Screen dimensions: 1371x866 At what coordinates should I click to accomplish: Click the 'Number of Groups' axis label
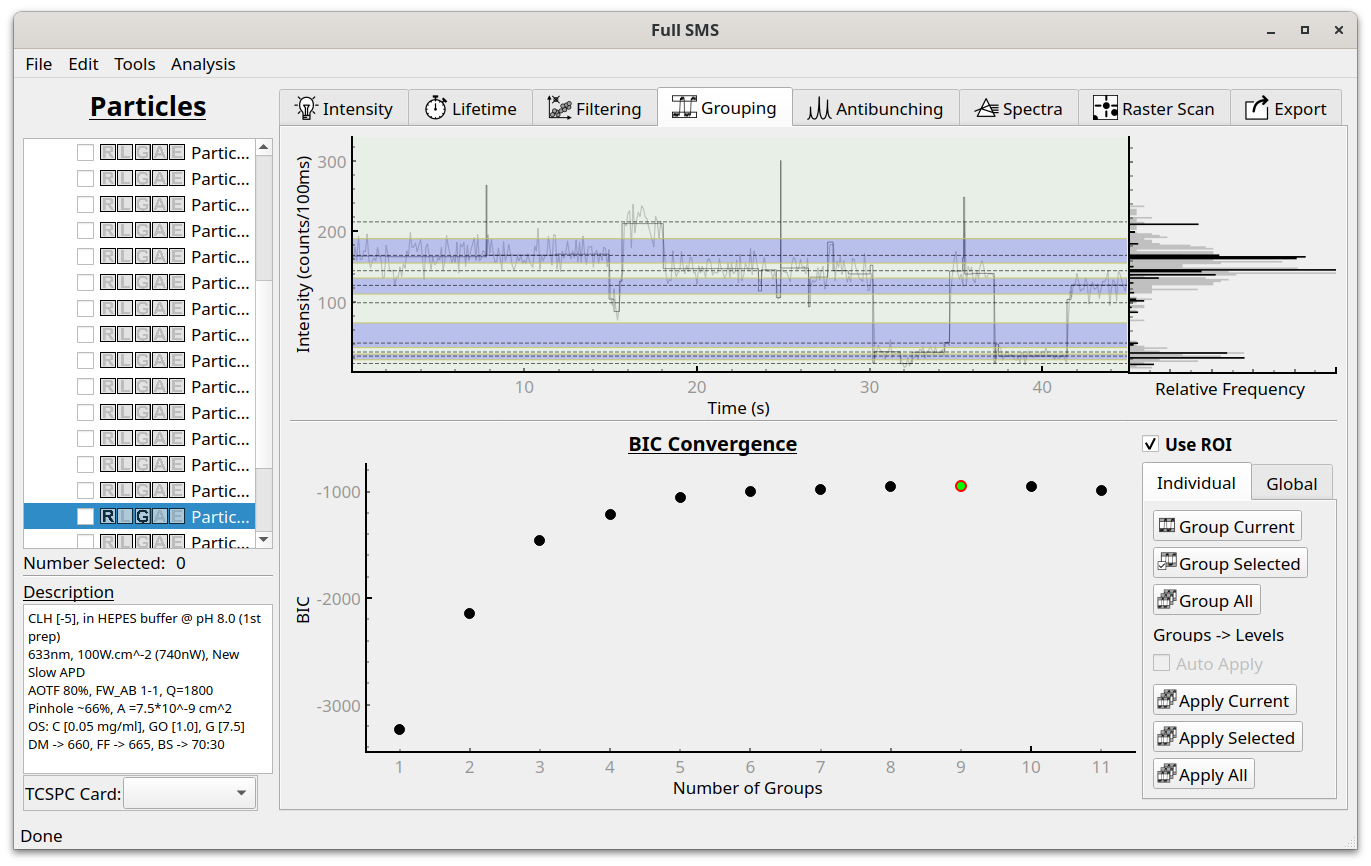pos(748,788)
